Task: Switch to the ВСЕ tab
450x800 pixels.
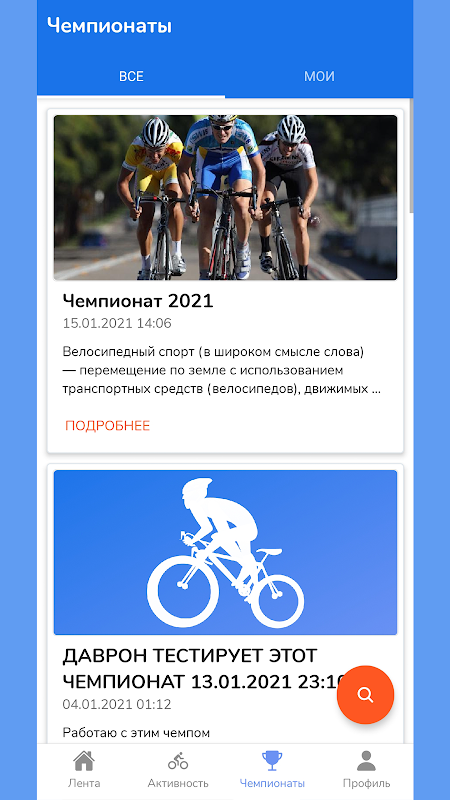Action: click(x=131, y=77)
